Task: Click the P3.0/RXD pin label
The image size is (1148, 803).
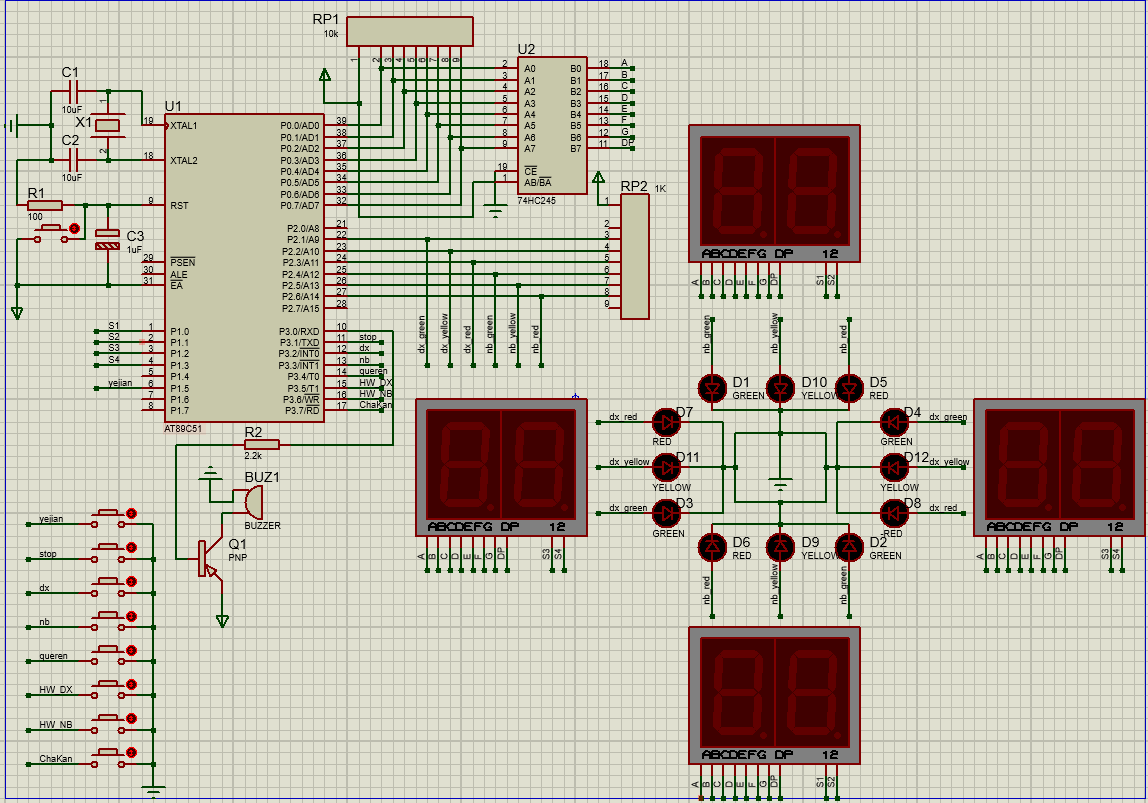Action: pos(299,332)
